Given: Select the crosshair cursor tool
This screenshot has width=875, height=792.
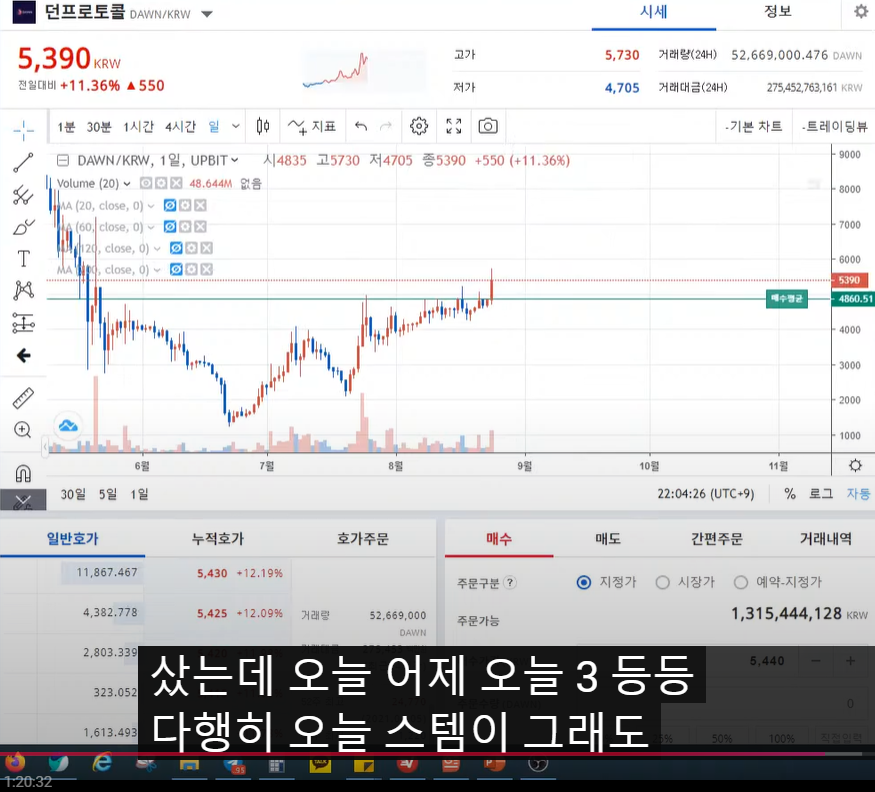Looking at the screenshot, I should [x=23, y=131].
